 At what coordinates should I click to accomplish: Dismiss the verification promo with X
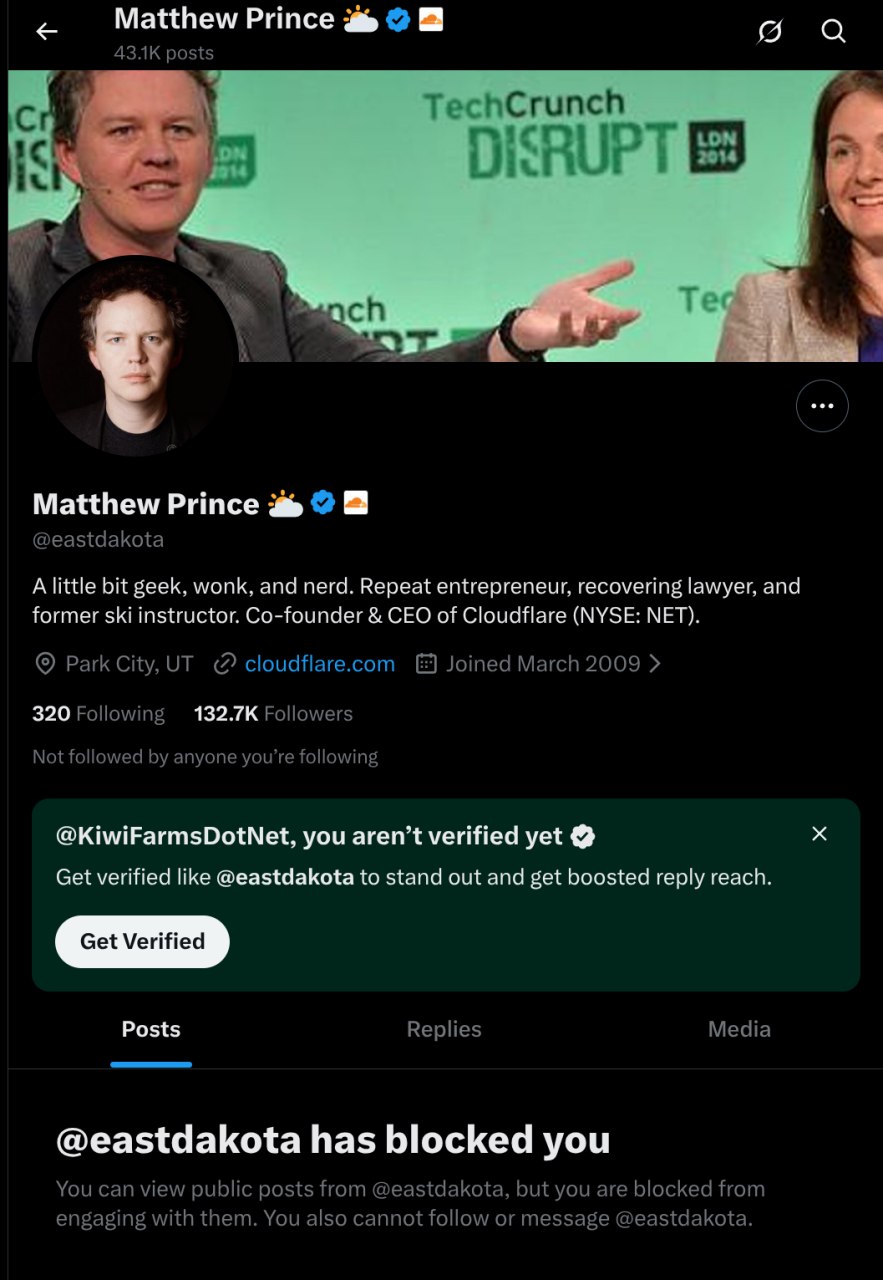point(819,834)
